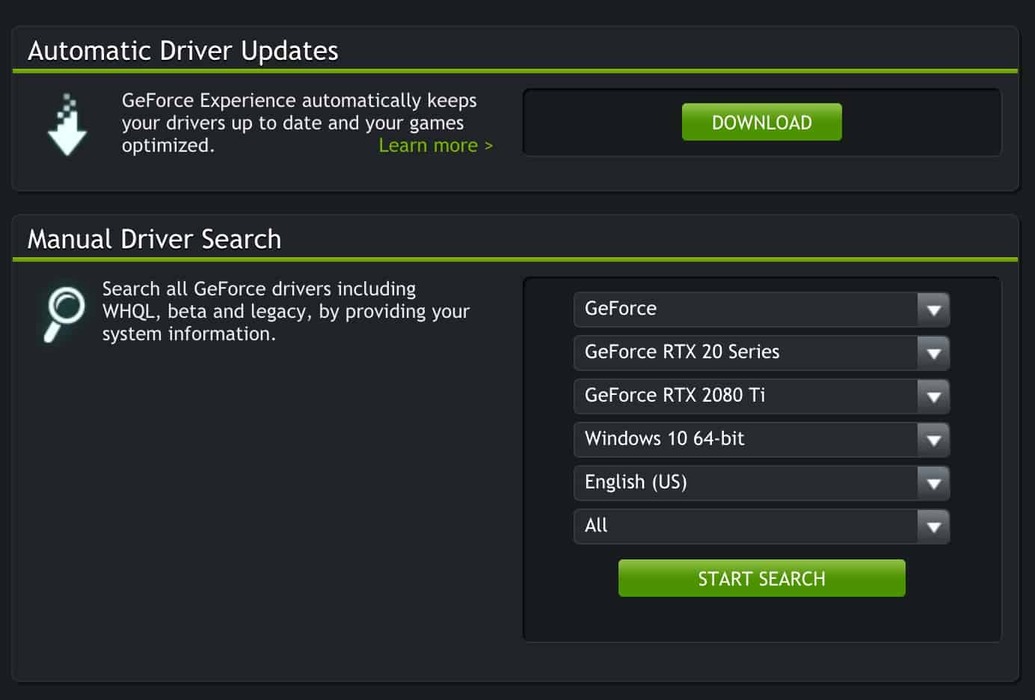Click the green DOWNLOAD button
Screen dimensions: 1035x700
[x=762, y=122]
